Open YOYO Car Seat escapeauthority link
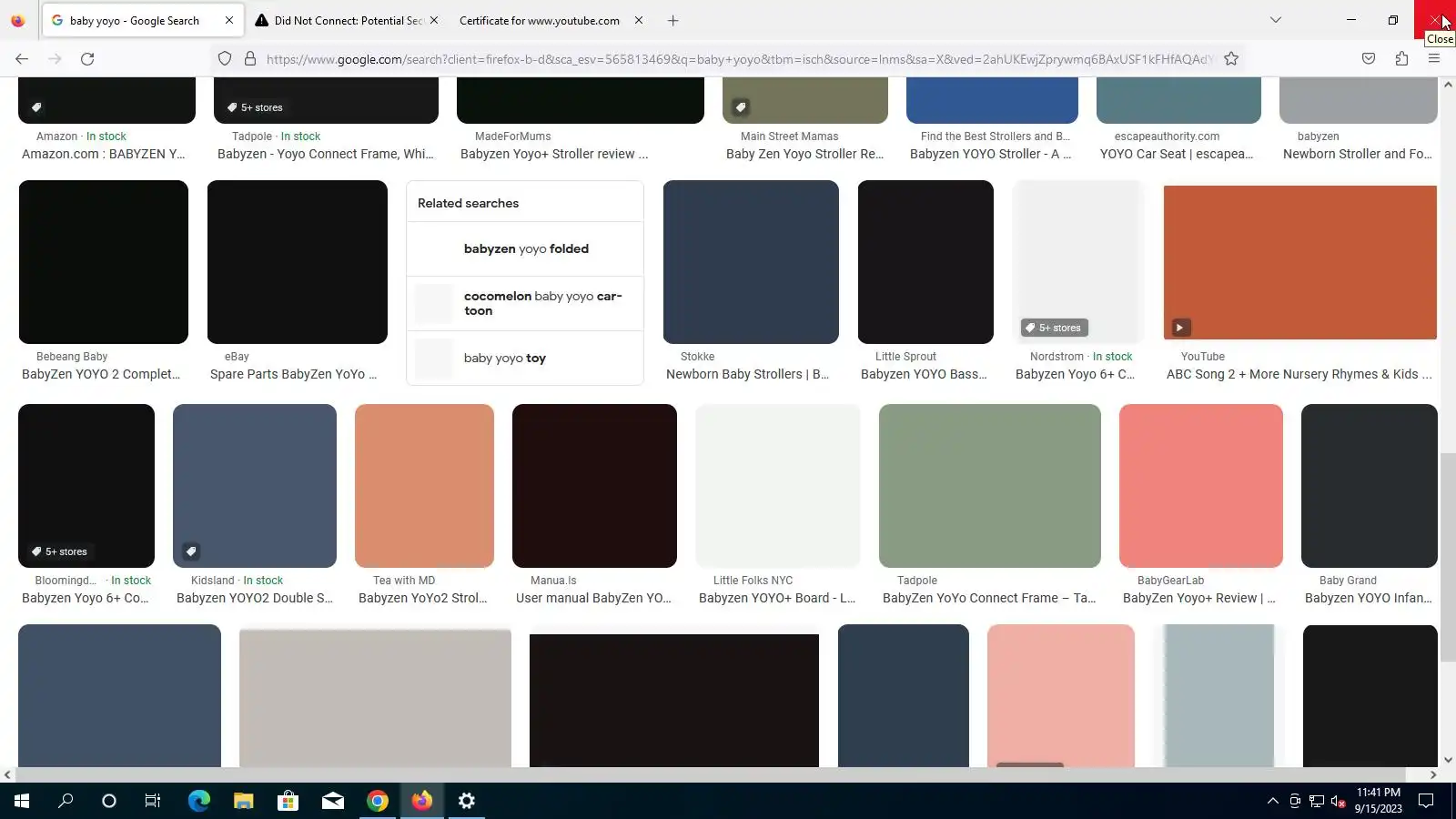 [x=1177, y=154]
